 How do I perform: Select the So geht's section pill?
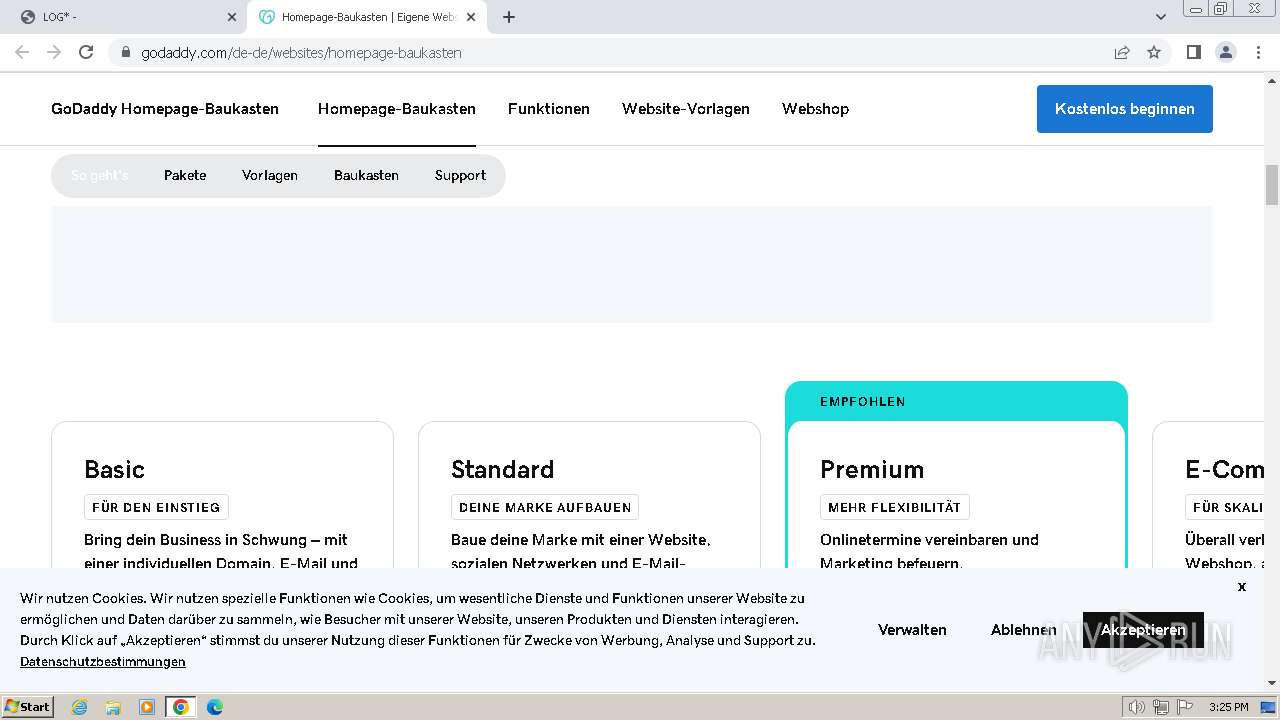point(99,176)
